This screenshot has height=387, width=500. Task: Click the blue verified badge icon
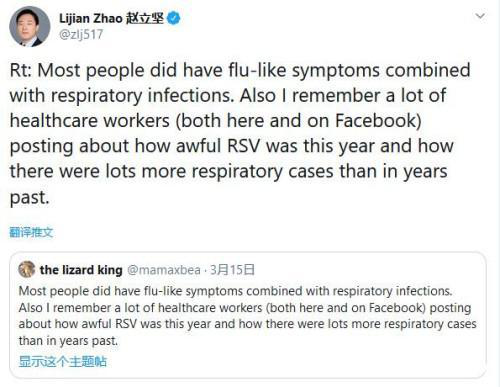(173, 18)
